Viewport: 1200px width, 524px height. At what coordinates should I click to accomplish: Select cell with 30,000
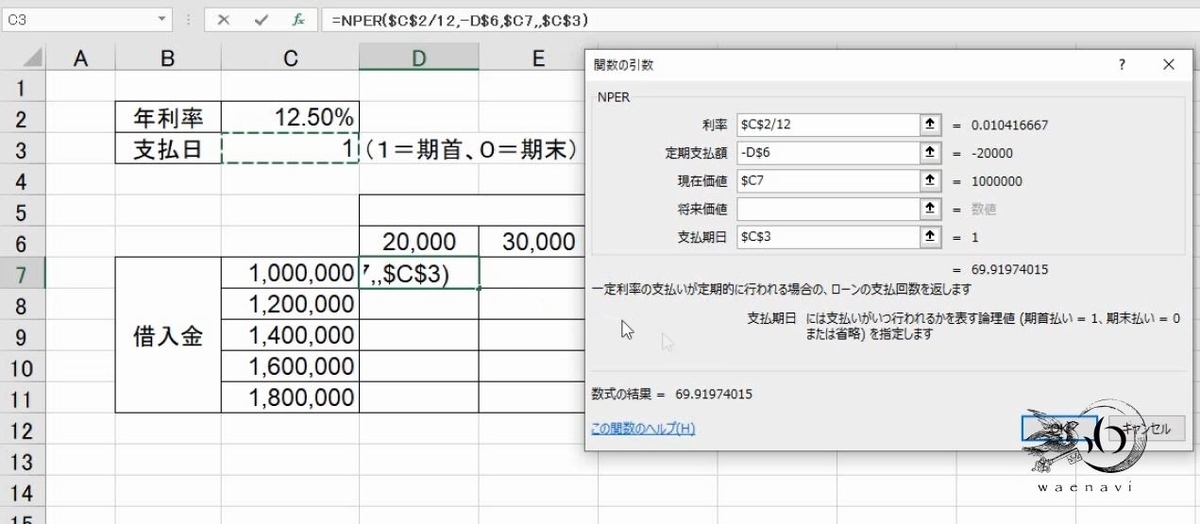(532, 242)
